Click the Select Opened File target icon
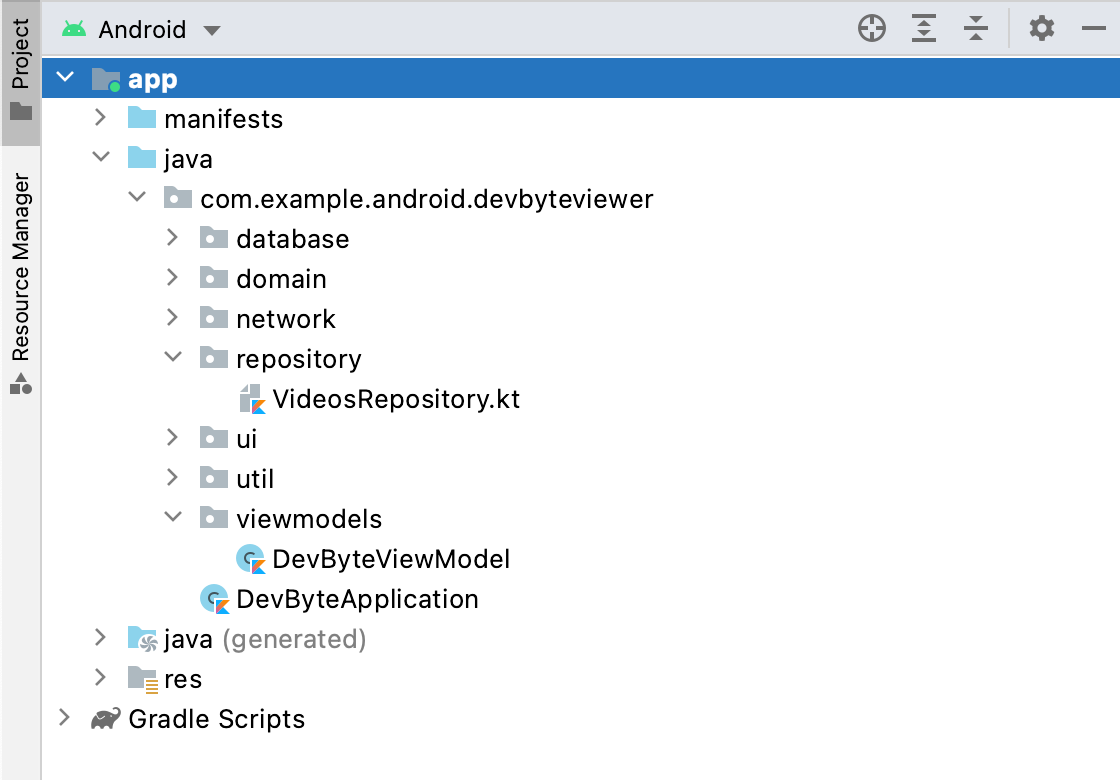Image resolution: width=1120 pixels, height=780 pixels. [x=871, y=28]
